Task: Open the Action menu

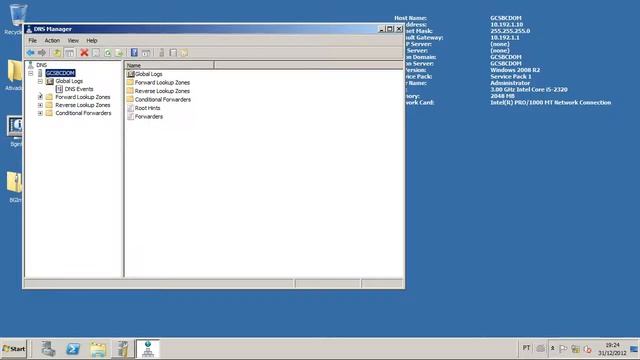Action: [52, 40]
